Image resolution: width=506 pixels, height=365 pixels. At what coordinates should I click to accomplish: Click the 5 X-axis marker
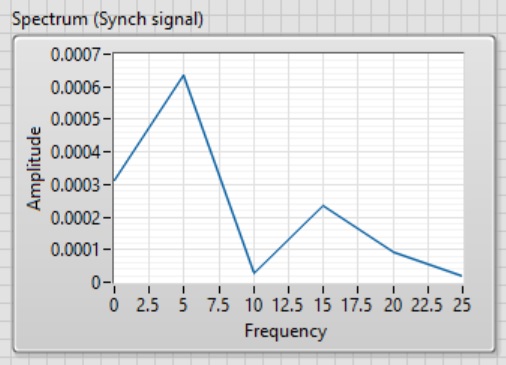(x=183, y=305)
